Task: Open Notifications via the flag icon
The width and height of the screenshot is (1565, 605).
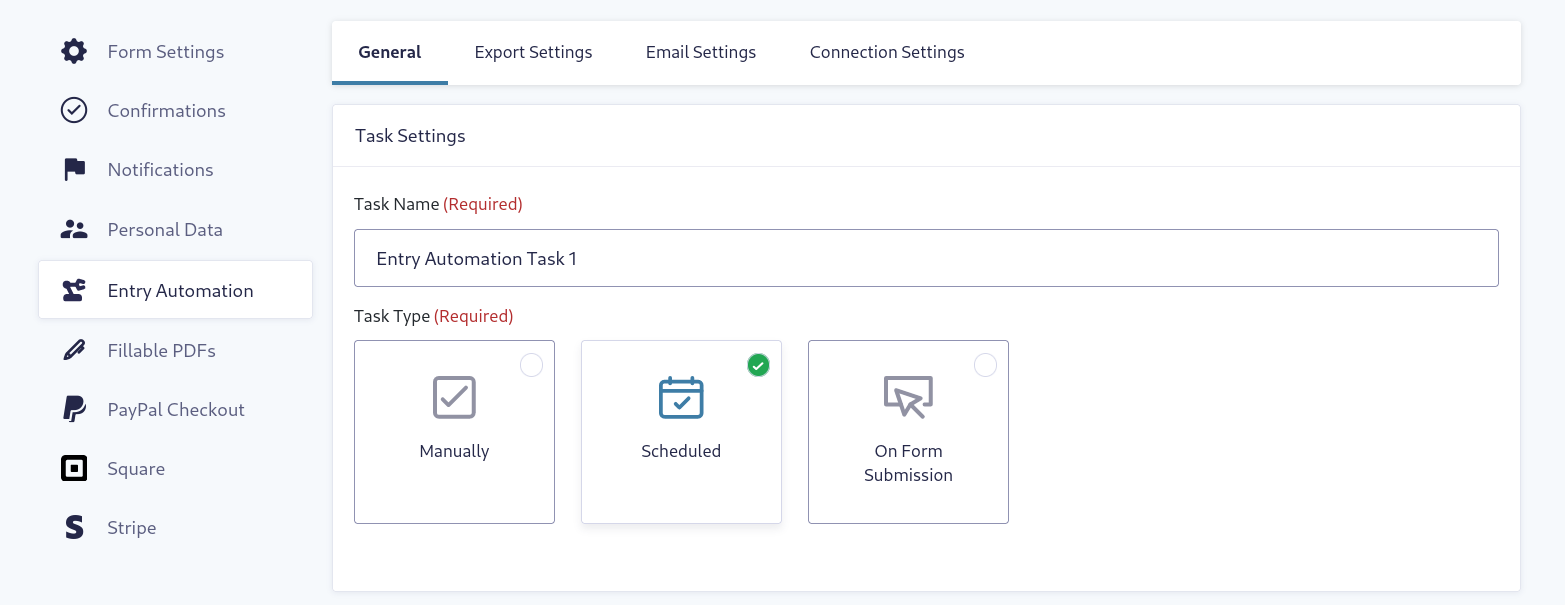Action: pyautogui.click(x=74, y=169)
